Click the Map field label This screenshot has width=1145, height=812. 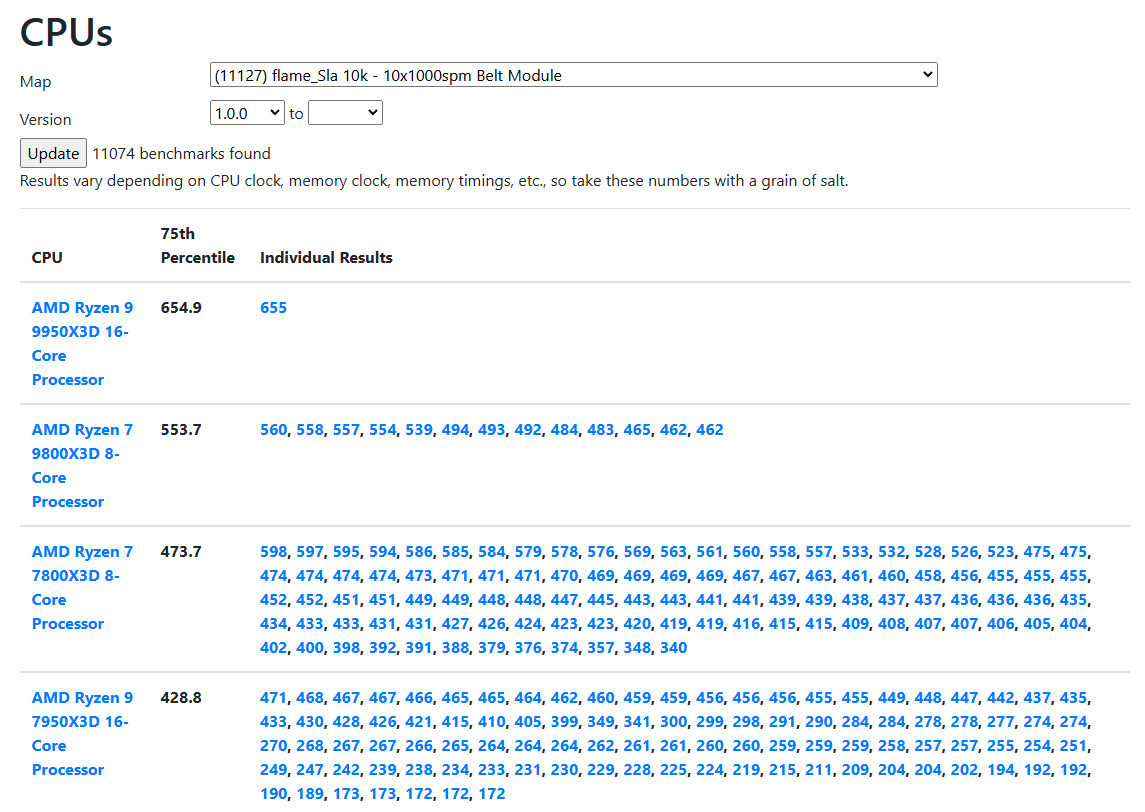[x=35, y=82]
